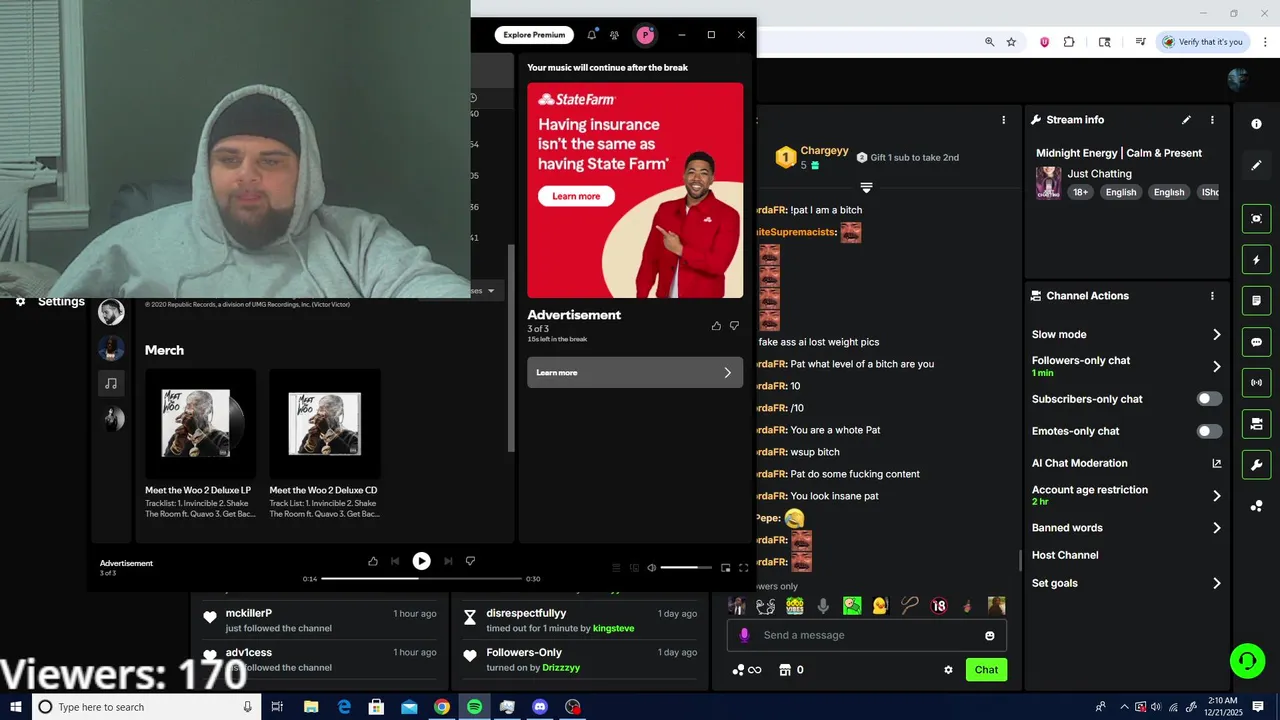Click lightning bolt icon in right sidebar
The image size is (1280, 720).
(x=1256, y=260)
